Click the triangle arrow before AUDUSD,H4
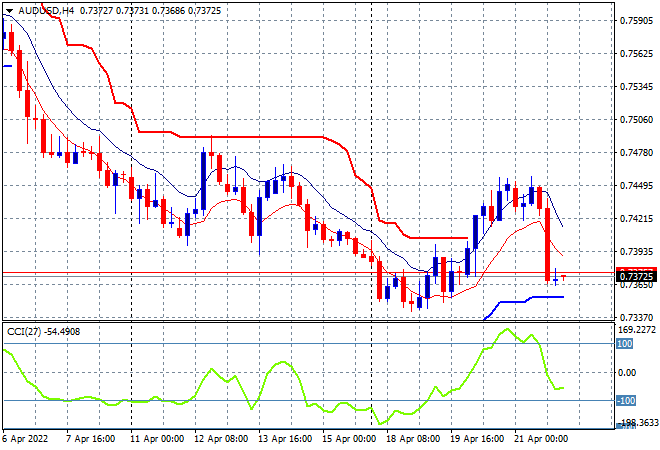 [9, 11]
